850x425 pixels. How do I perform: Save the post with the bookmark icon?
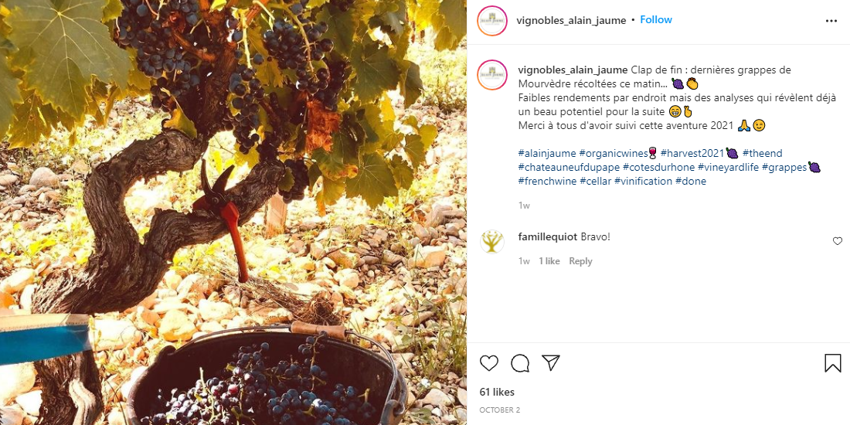click(832, 363)
